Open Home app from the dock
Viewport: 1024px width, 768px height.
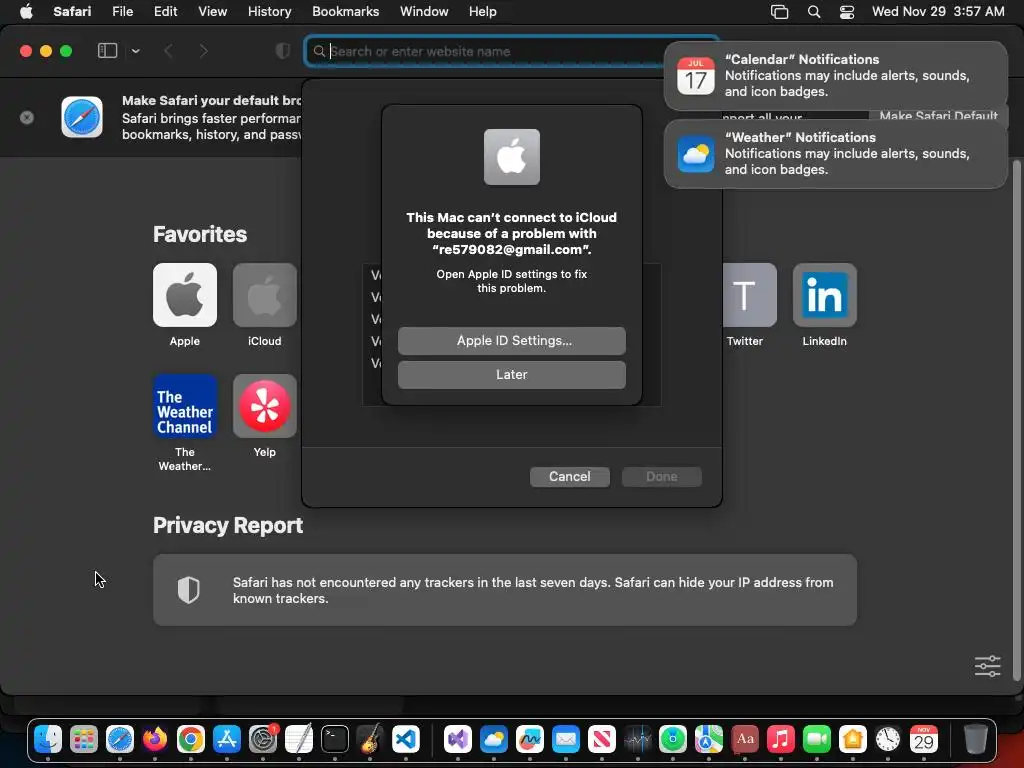coord(852,739)
